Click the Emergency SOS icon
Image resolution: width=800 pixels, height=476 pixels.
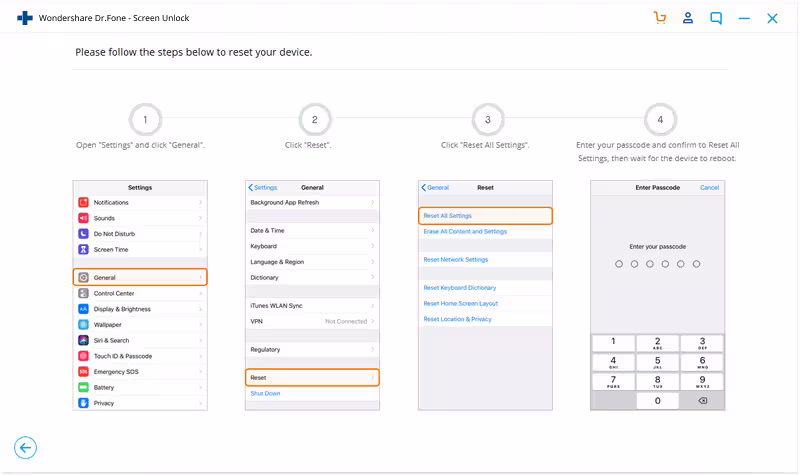(83, 372)
